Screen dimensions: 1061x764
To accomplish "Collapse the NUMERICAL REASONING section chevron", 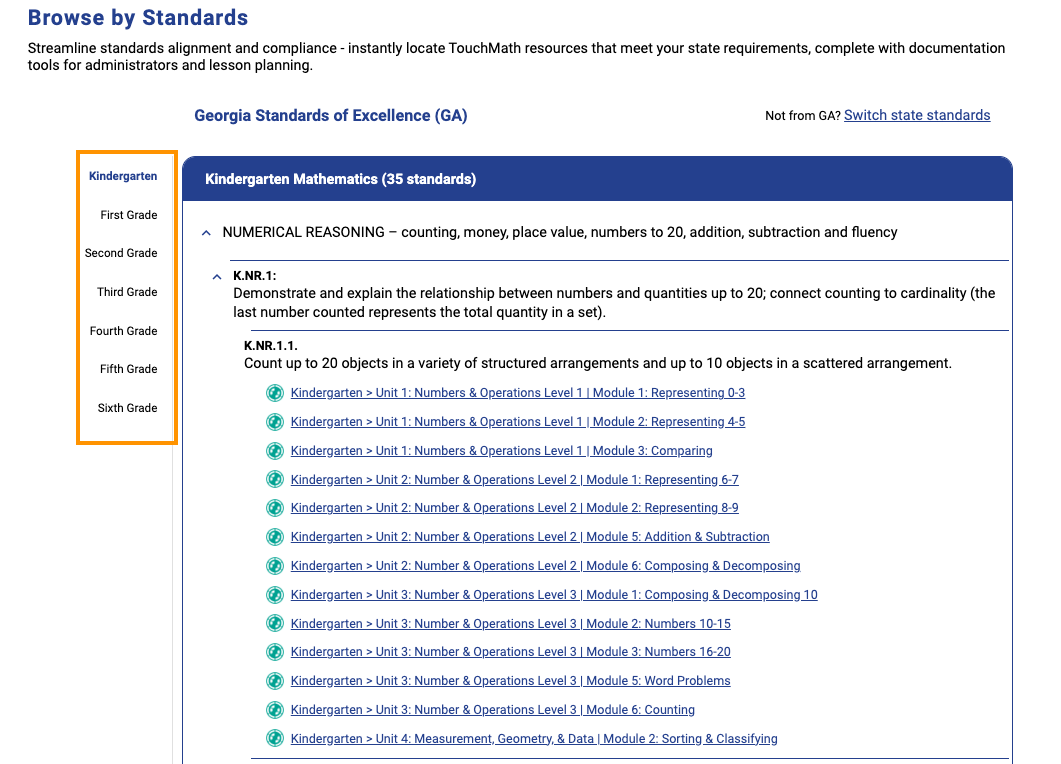I will pos(206,233).
